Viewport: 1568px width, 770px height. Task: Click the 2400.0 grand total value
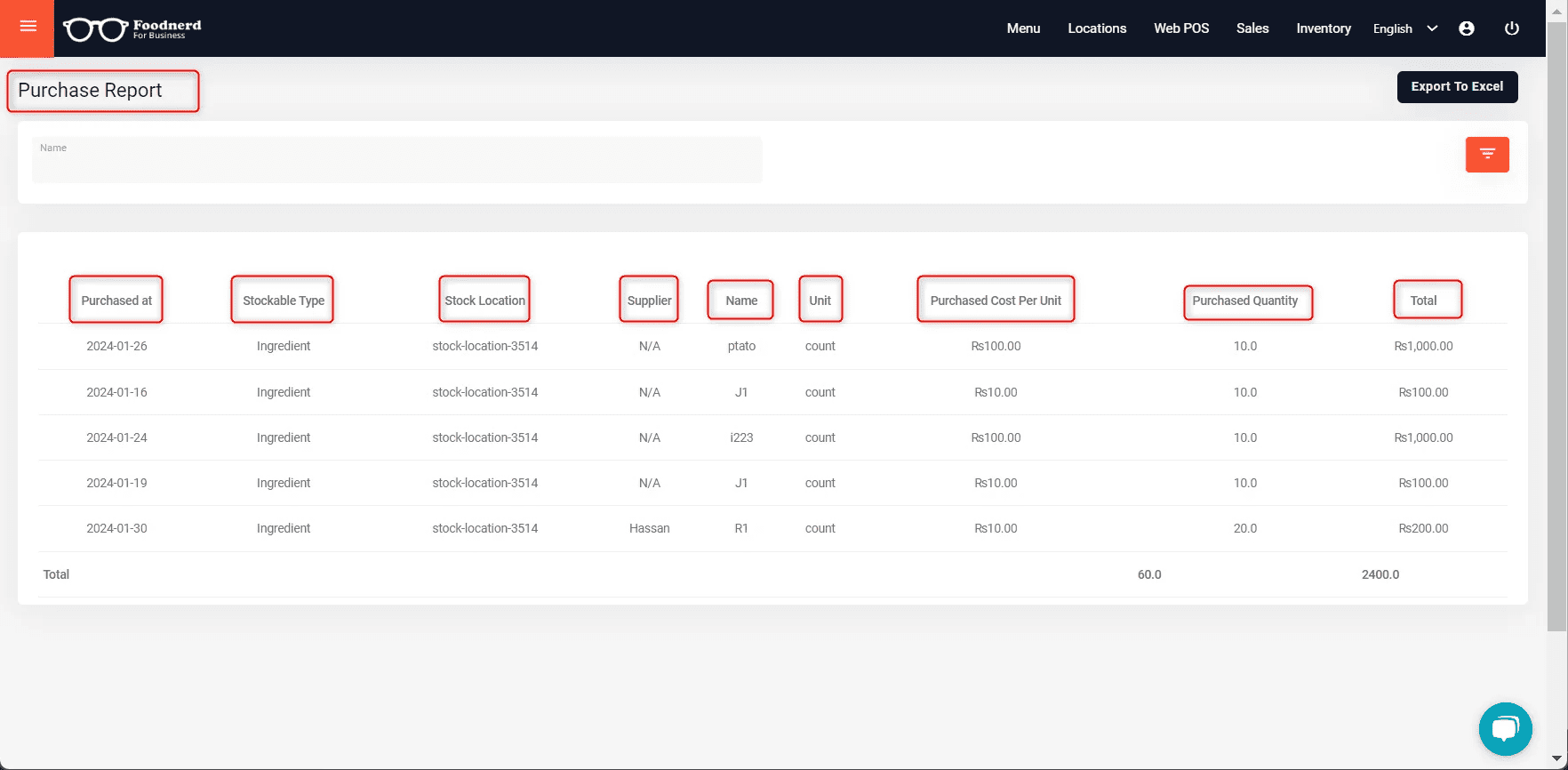(1380, 574)
